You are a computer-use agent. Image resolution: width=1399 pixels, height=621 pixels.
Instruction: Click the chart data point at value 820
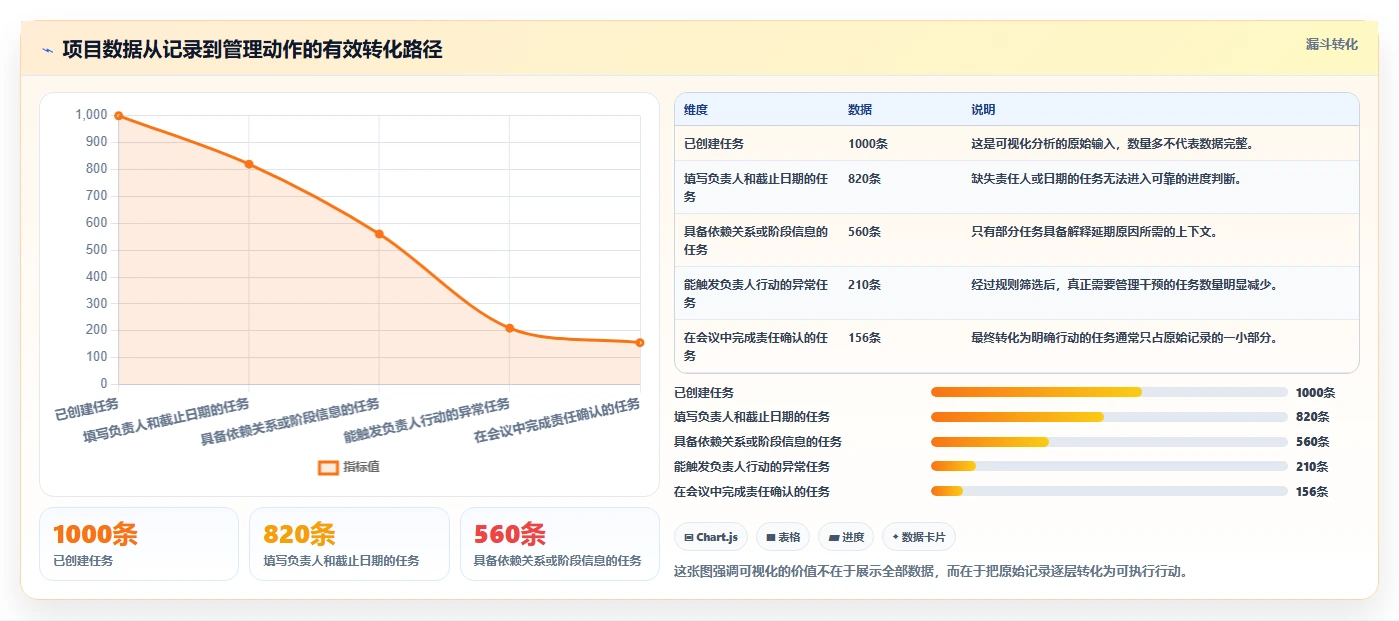[x=249, y=164]
